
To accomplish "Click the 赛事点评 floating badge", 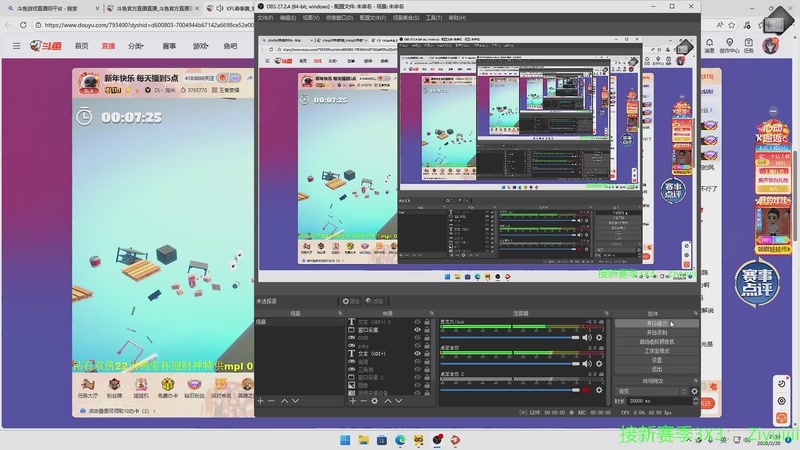I will (757, 283).
